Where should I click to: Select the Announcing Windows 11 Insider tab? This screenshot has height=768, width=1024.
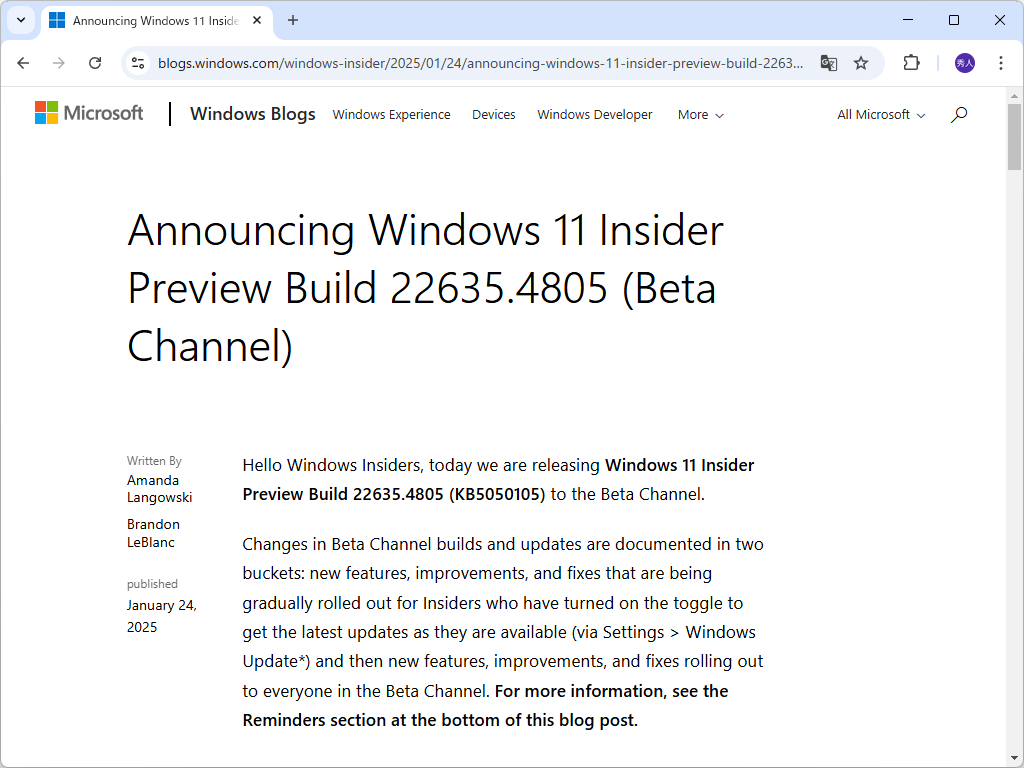157,21
